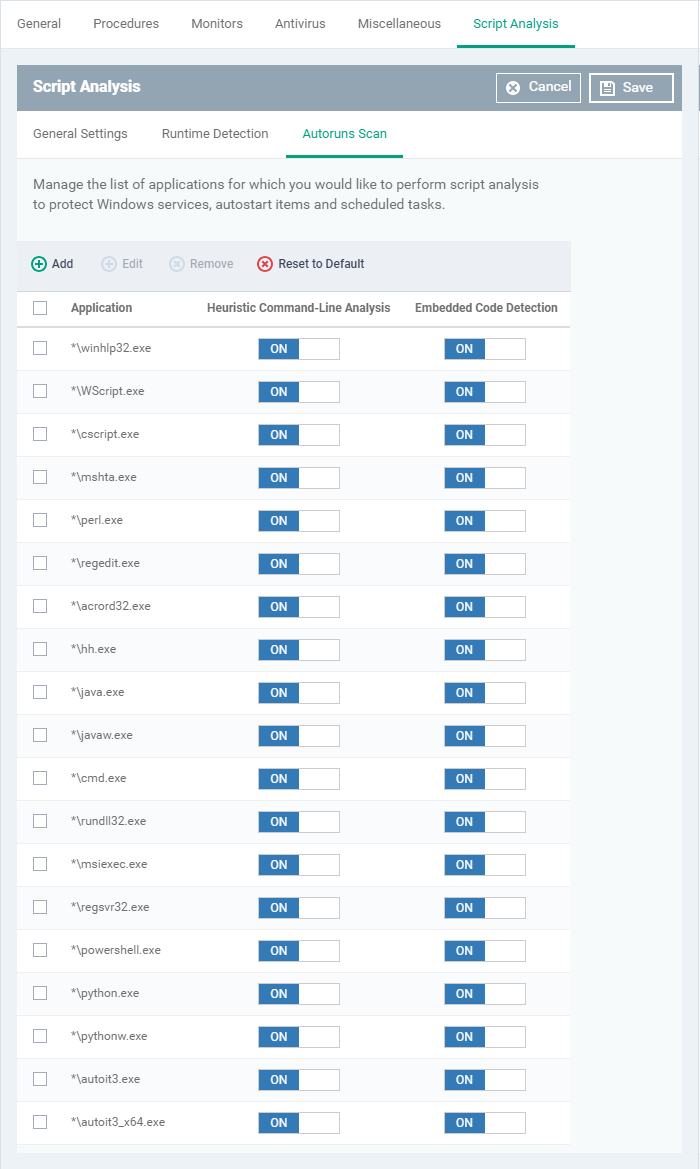
Task: Tick the select-all checkbox beside Application
Action: [40, 308]
